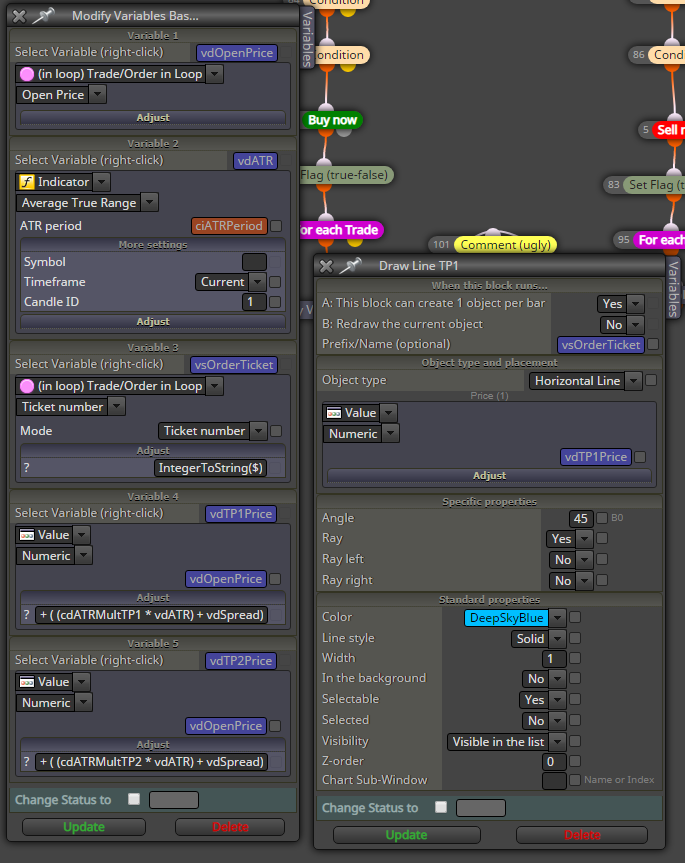Click the Value icon under Price (1)
This screenshot has height=863, width=685.
point(333,413)
